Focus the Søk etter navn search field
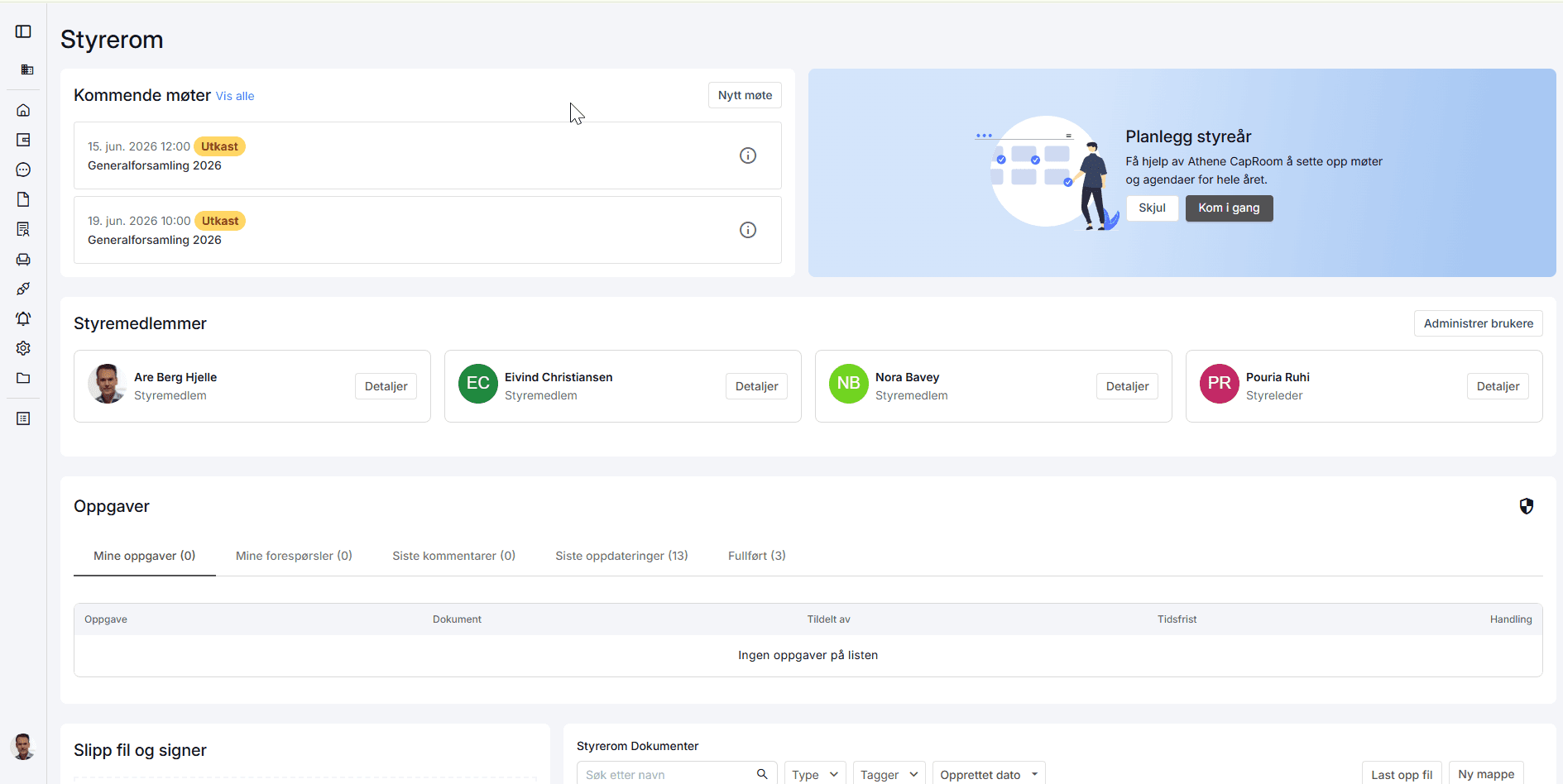The height and width of the screenshot is (784, 1563). pos(677,774)
